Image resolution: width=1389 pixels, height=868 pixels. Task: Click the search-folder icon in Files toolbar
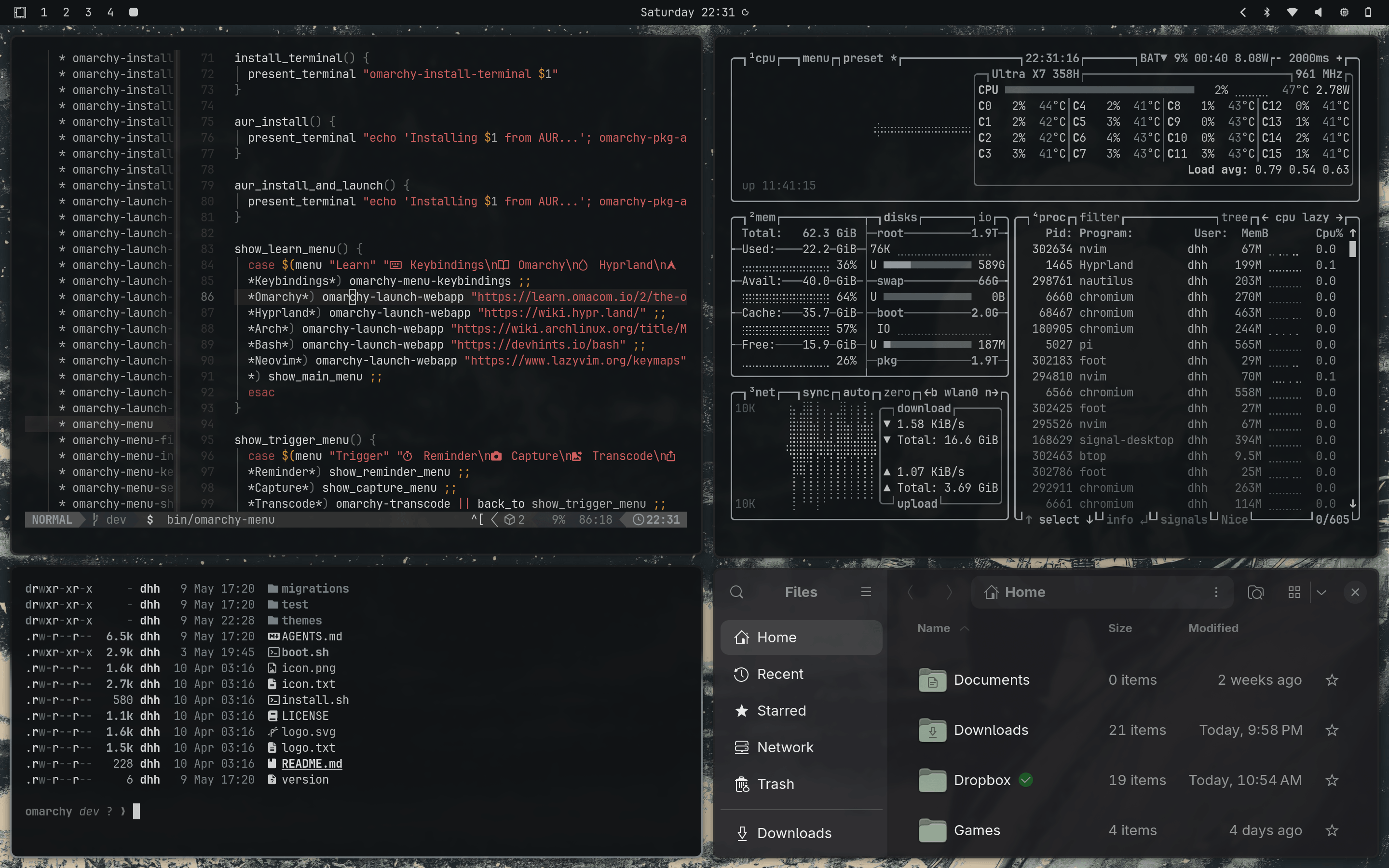(x=1256, y=592)
